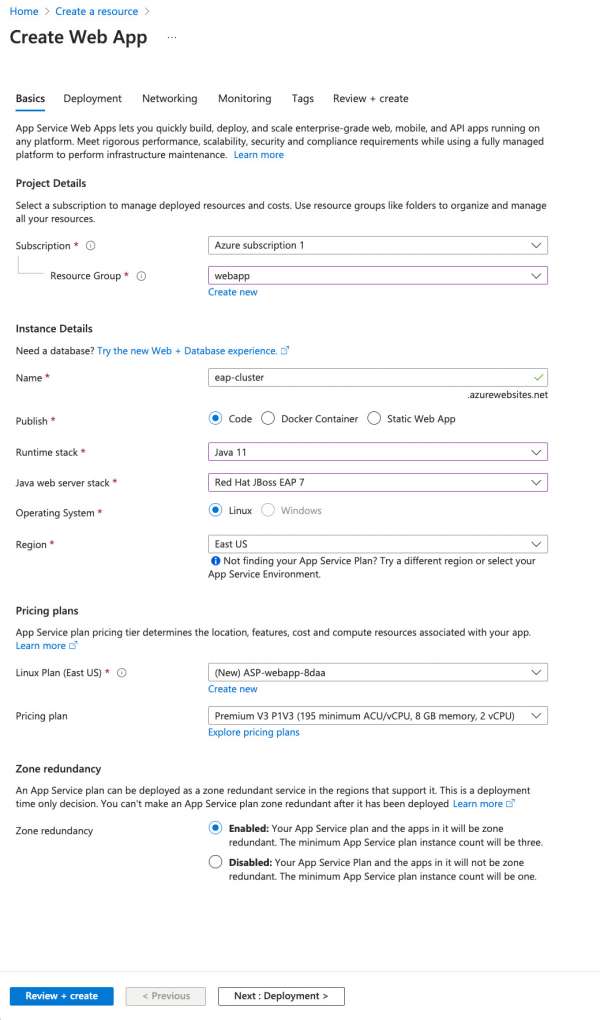Switch to the Networking tab
The width and height of the screenshot is (600, 1020).
click(169, 99)
